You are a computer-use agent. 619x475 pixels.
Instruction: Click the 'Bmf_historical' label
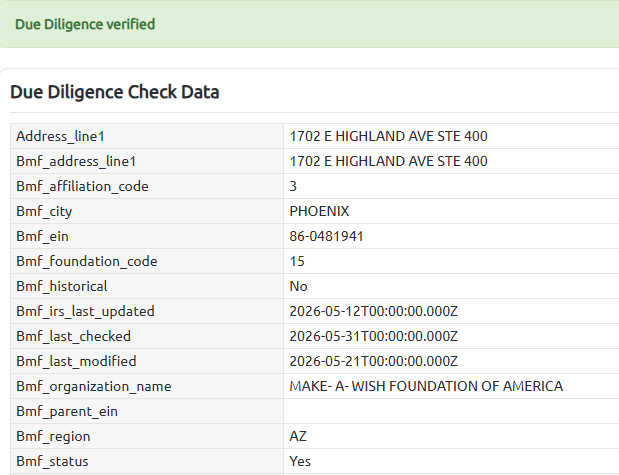62,286
